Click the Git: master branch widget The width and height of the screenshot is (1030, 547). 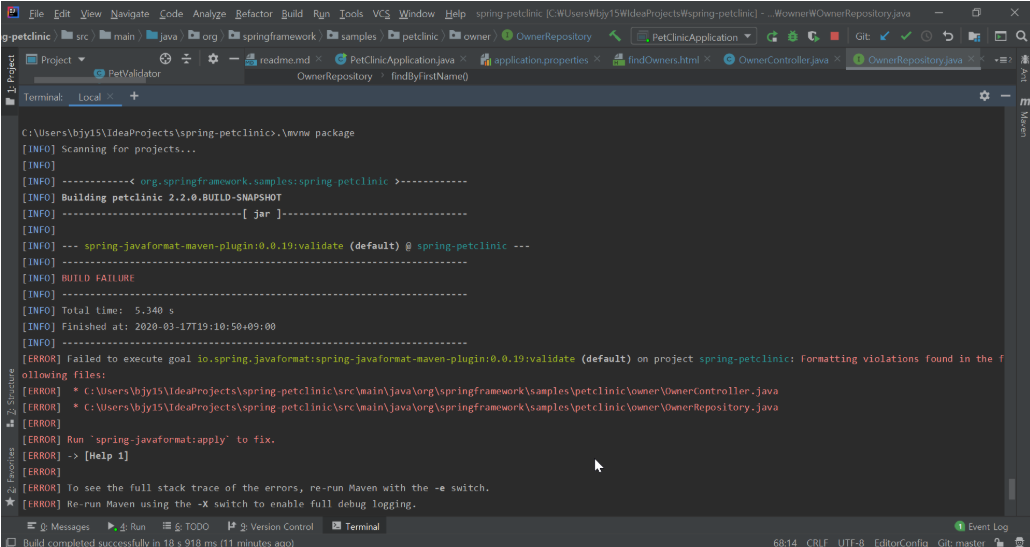(x=962, y=542)
